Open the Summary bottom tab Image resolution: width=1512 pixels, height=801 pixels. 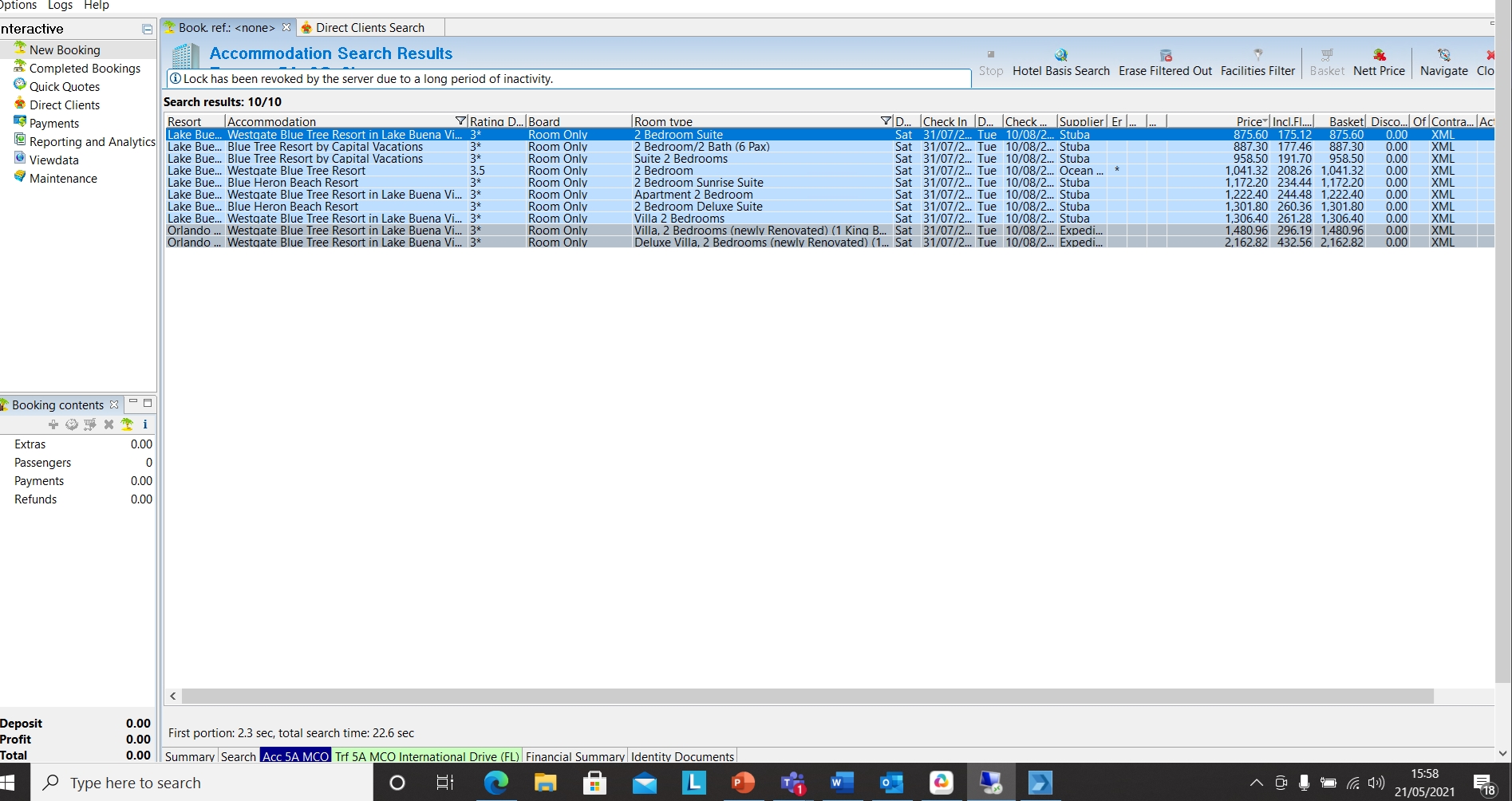(189, 756)
